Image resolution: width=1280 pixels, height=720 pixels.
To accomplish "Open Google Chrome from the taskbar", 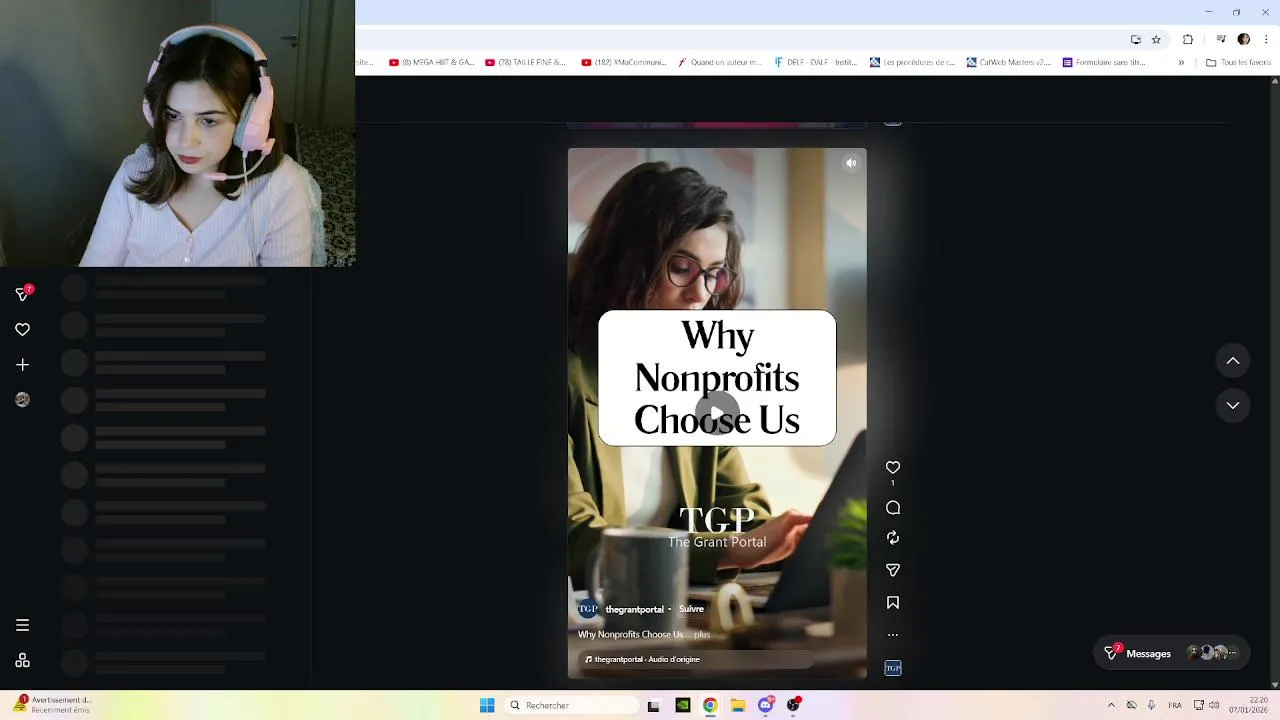I will (710, 705).
